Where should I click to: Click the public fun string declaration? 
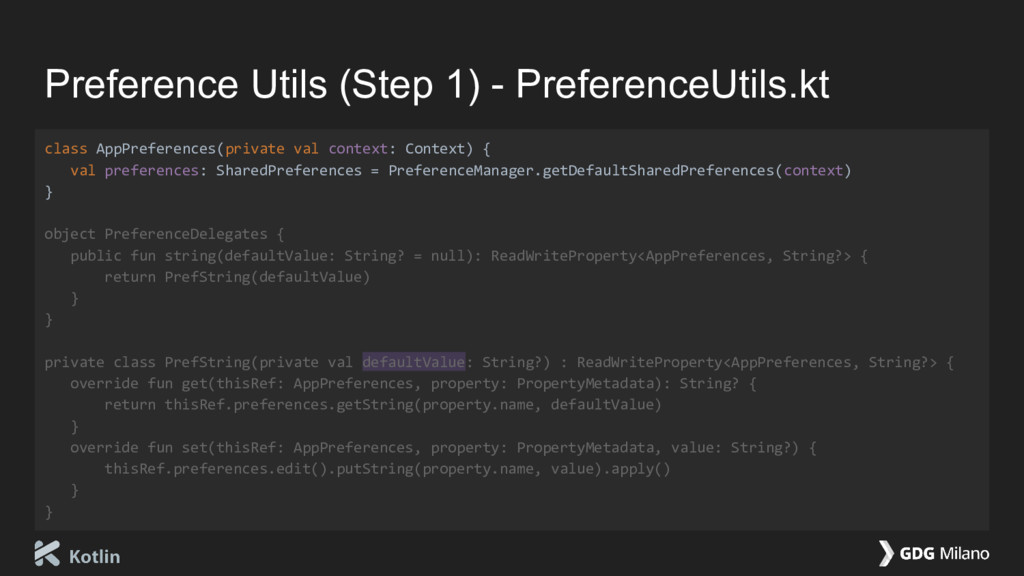(x=469, y=255)
